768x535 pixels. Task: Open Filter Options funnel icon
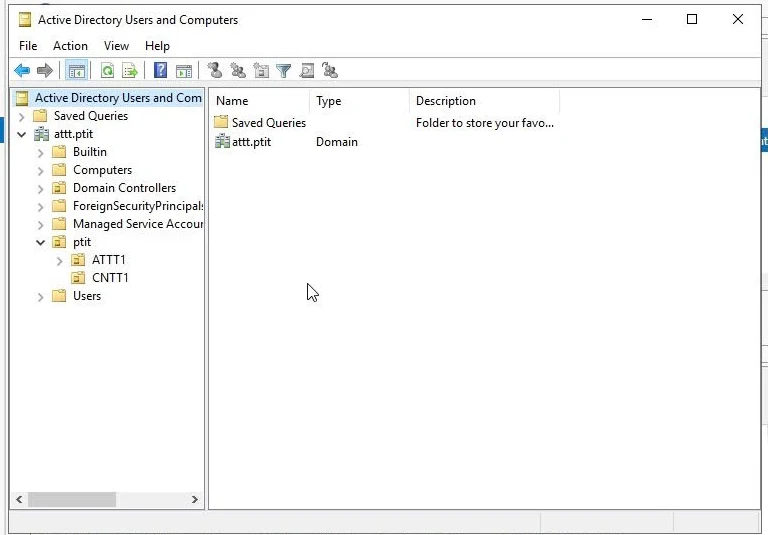(284, 71)
